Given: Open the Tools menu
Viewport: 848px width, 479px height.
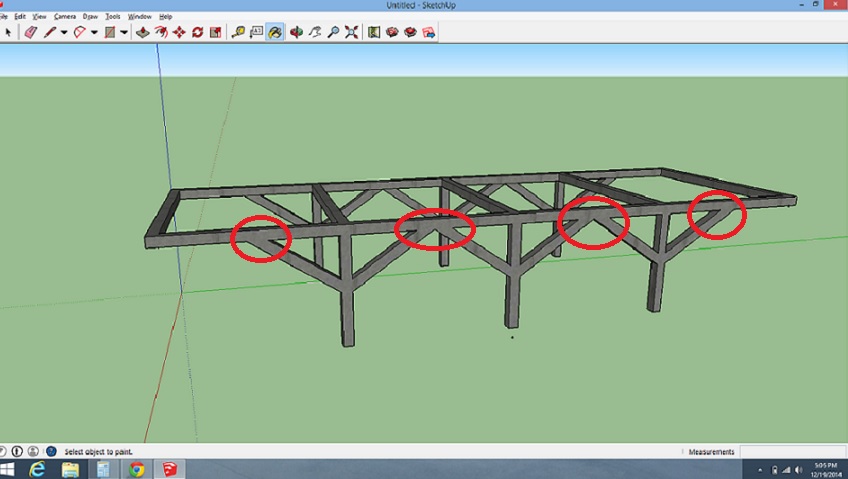Looking at the screenshot, I should [113, 17].
